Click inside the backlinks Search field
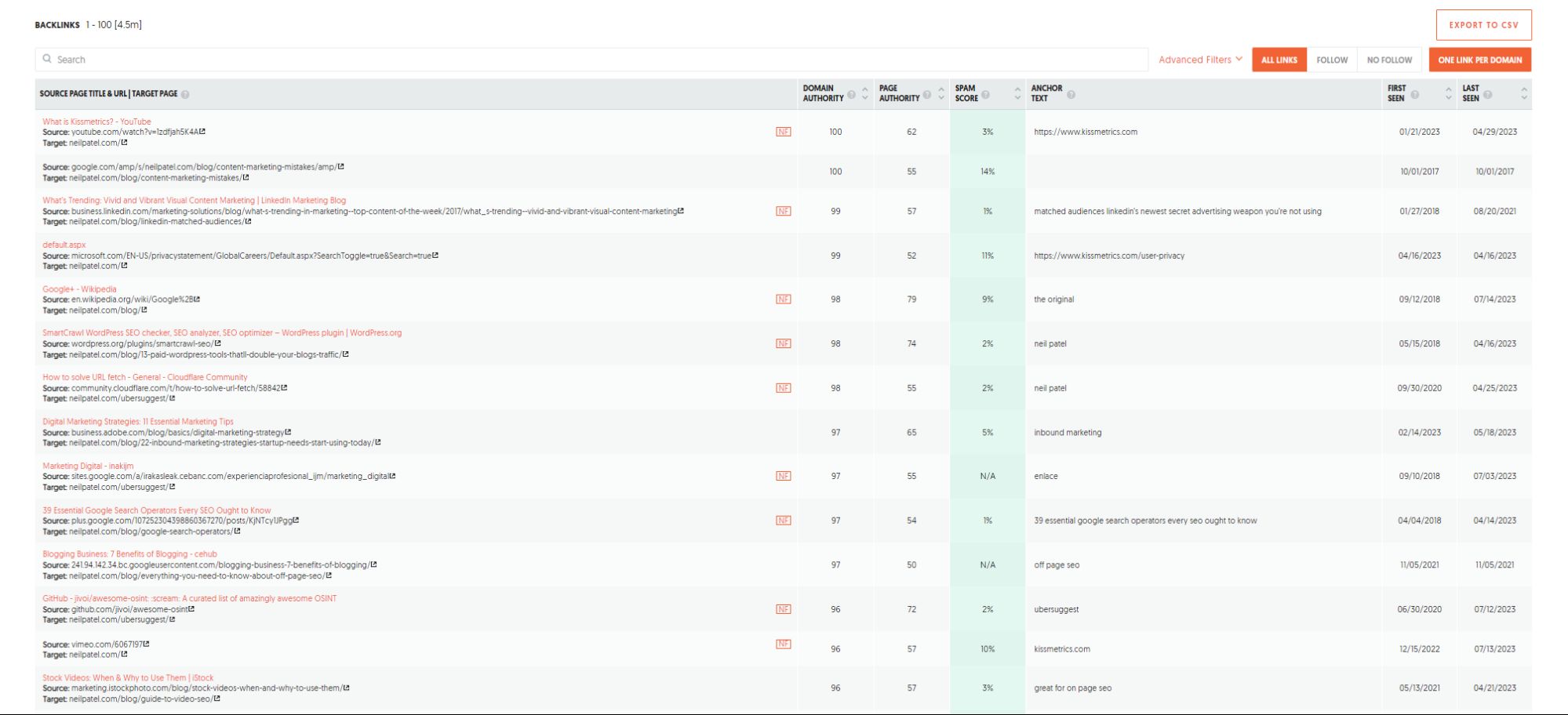 point(591,60)
